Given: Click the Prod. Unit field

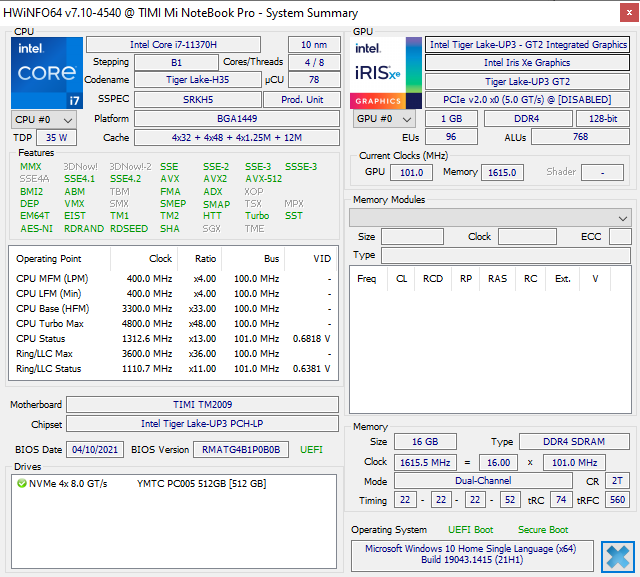Looking at the screenshot, I should click(x=302, y=99).
